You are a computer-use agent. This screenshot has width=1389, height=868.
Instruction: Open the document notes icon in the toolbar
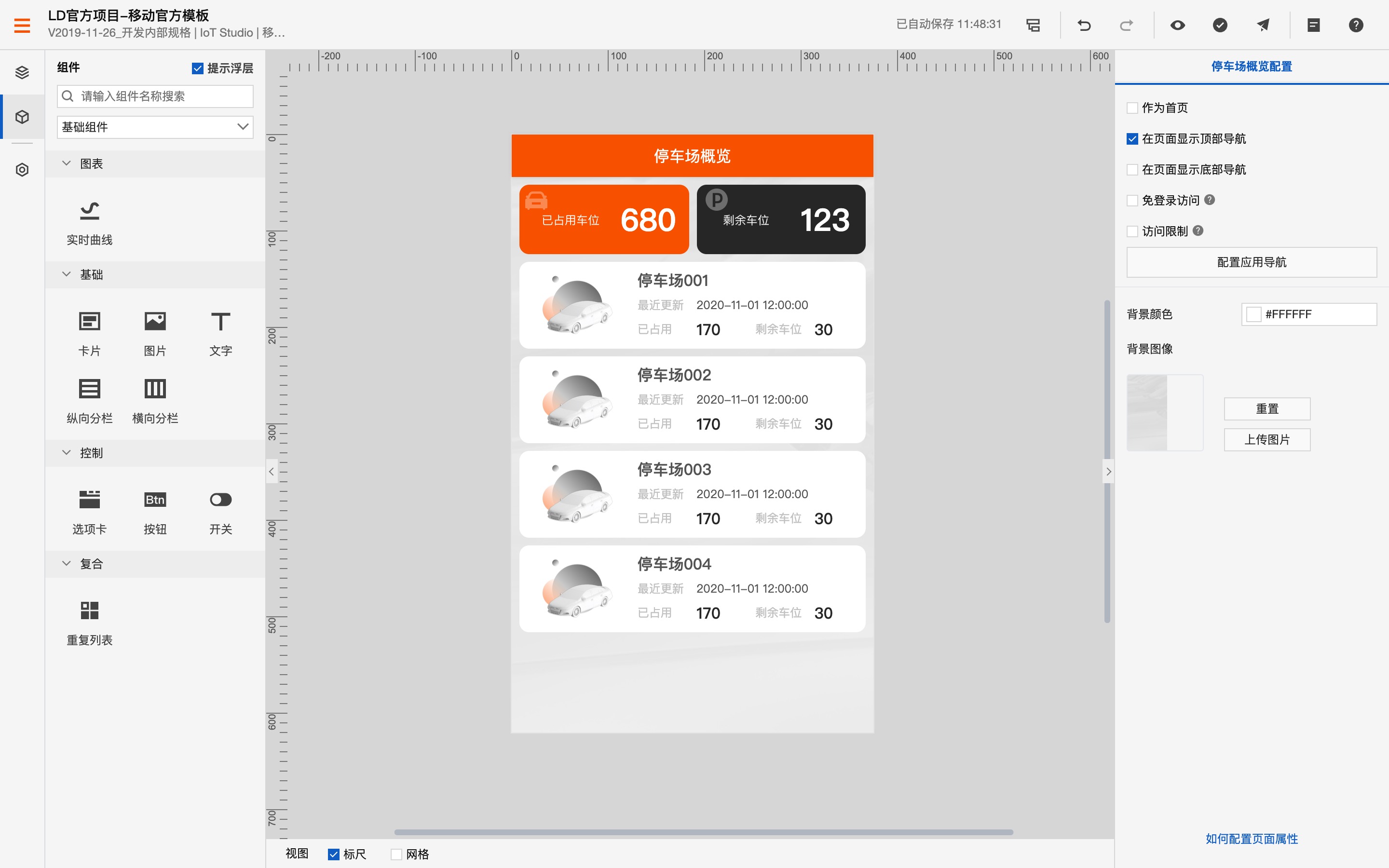(1314, 25)
